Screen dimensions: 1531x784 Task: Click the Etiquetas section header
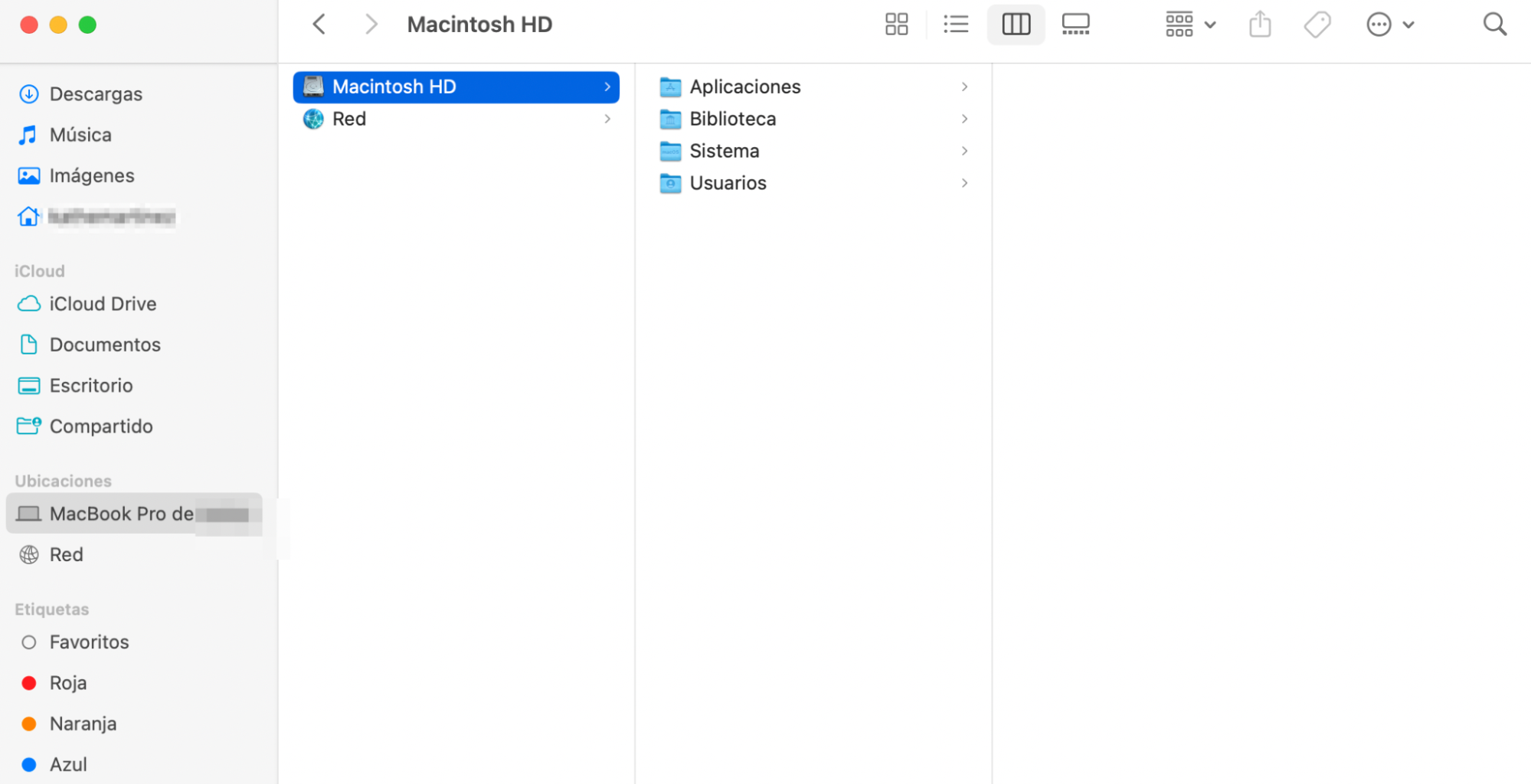52,609
